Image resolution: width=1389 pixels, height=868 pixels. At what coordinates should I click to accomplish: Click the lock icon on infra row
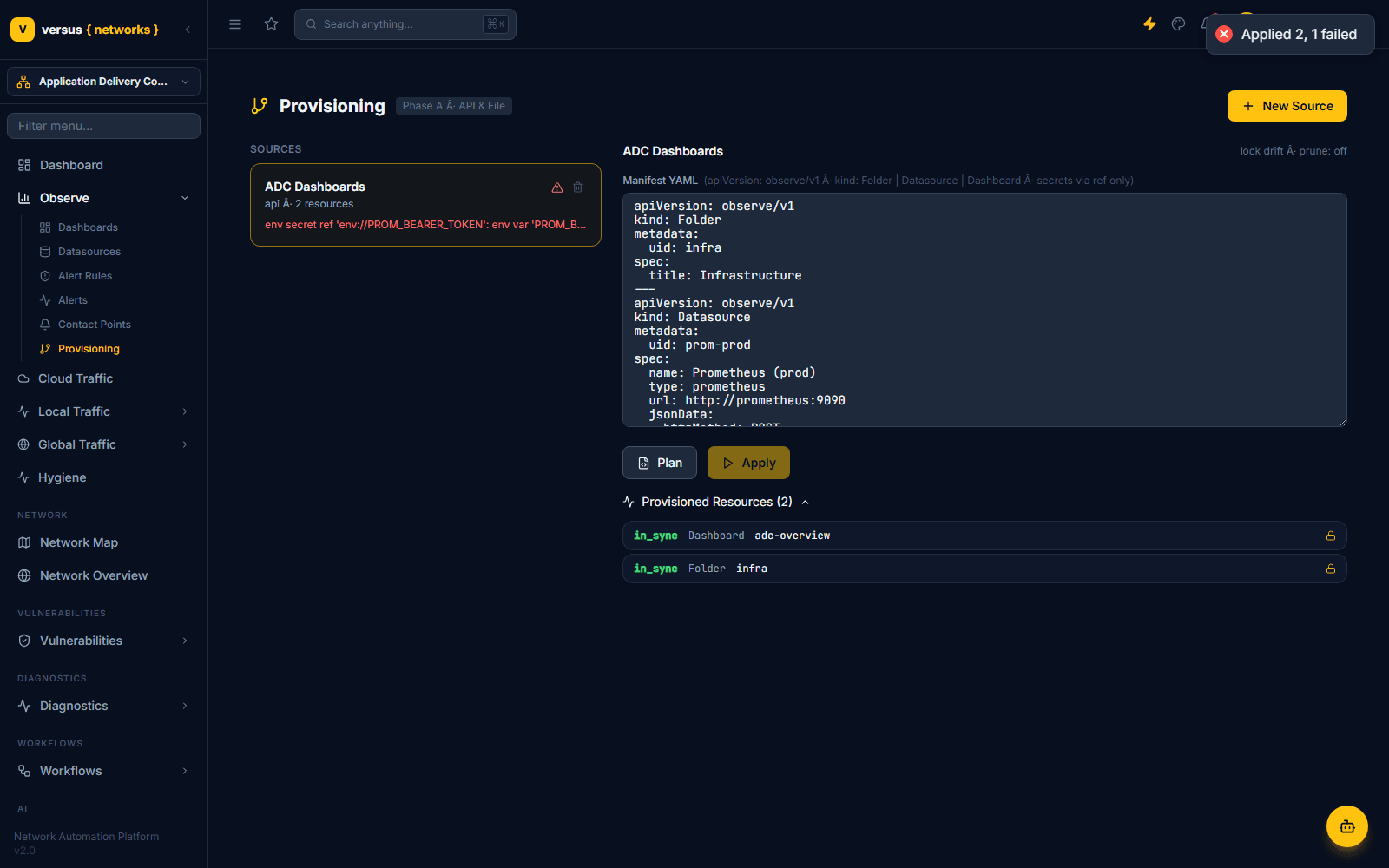click(1330, 569)
